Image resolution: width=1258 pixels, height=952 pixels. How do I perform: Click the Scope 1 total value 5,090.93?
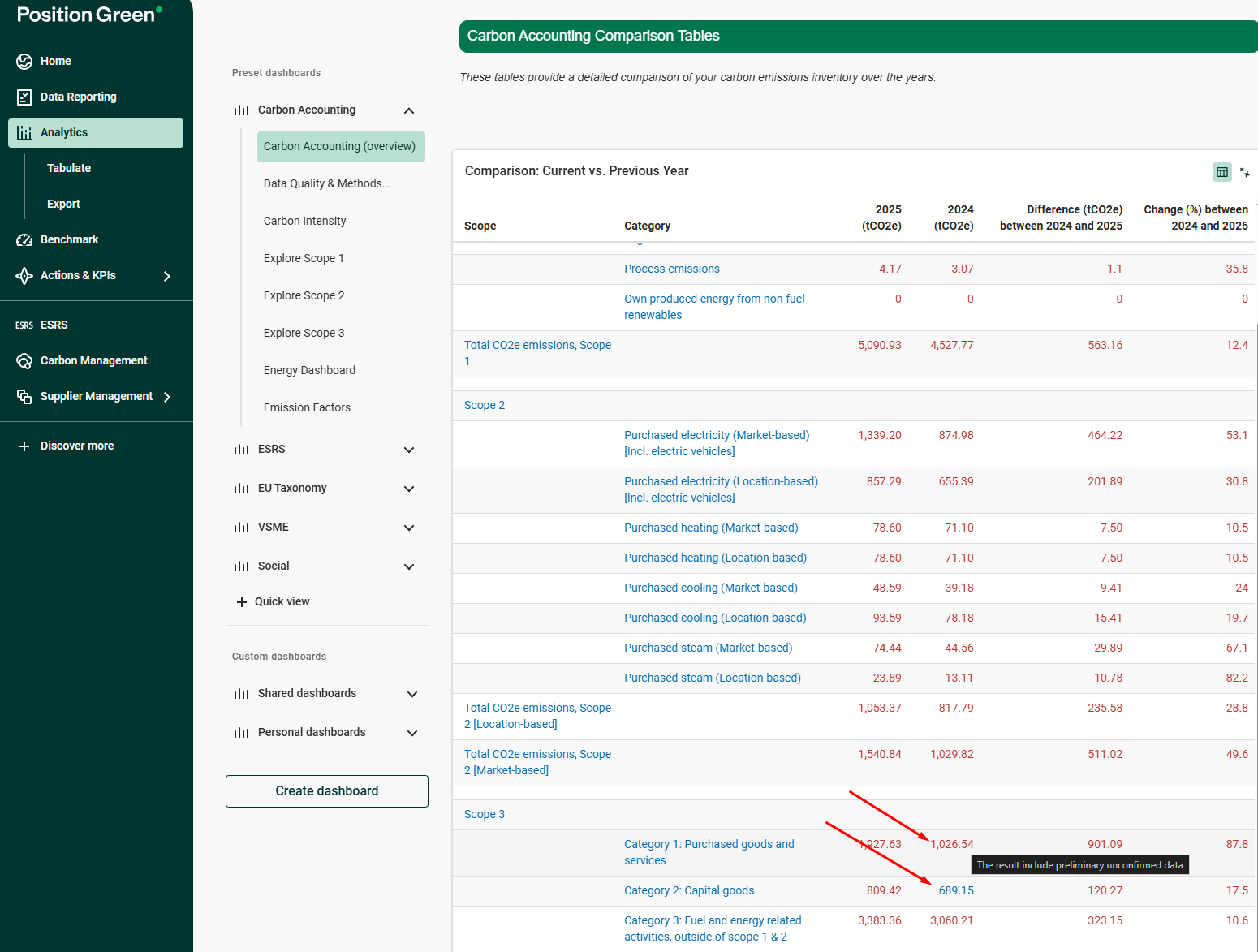click(x=880, y=345)
